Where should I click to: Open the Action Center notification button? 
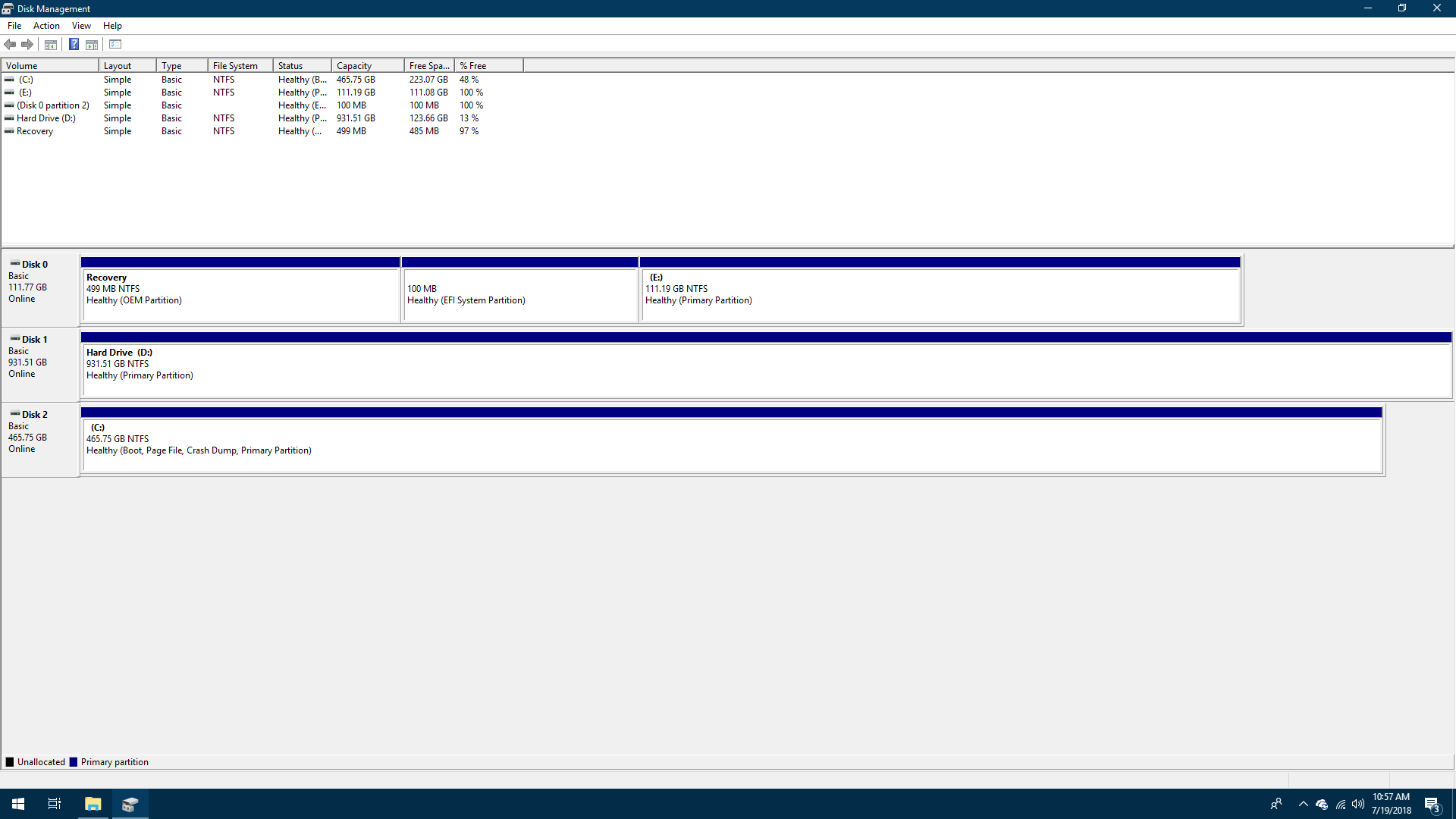(x=1432, y=804)
